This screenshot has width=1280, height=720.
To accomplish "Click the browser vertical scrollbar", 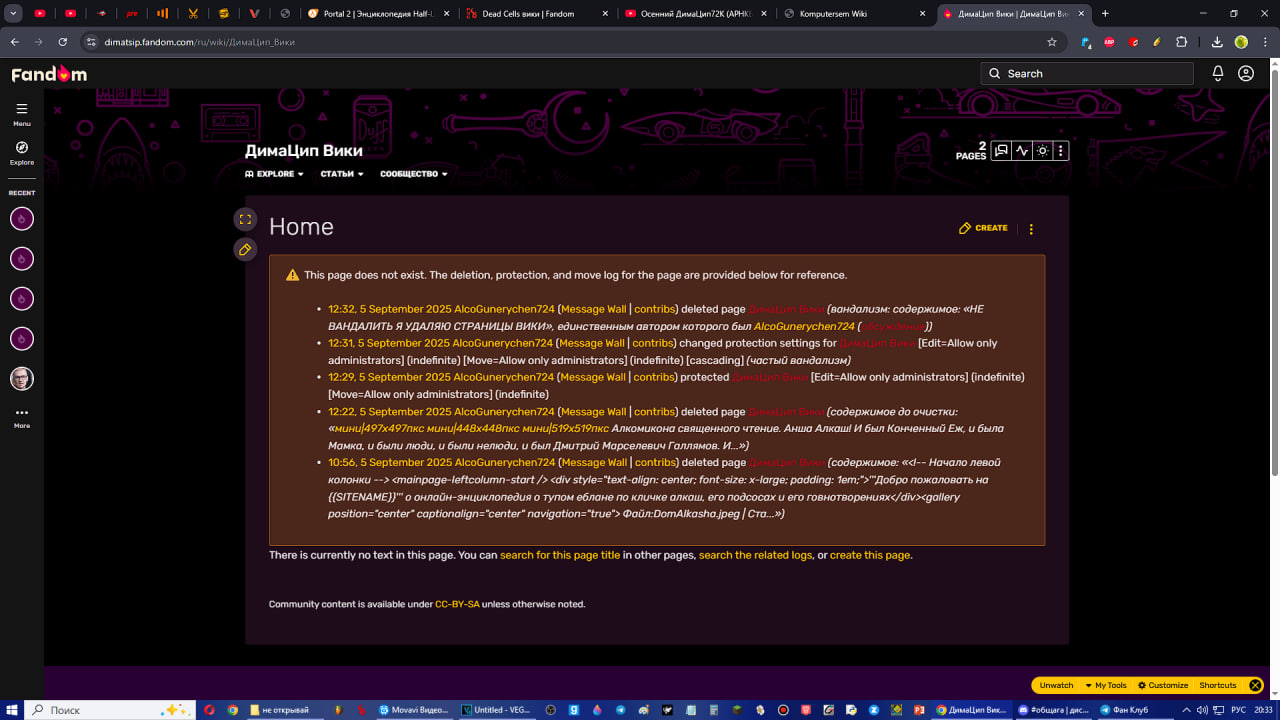I will (x=1273, y=300).
